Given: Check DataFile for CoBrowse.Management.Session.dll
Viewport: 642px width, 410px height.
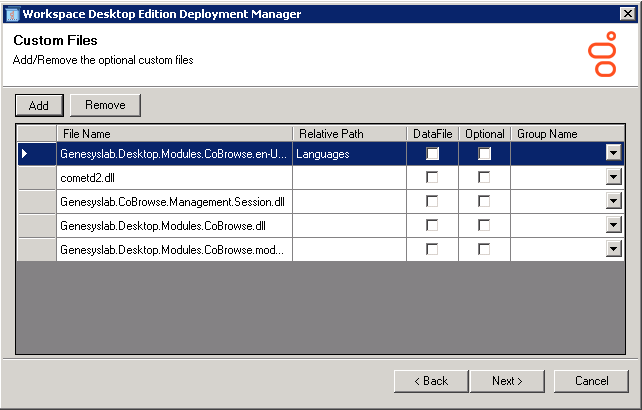Looking at the screenshot, I should coord(432,201).
